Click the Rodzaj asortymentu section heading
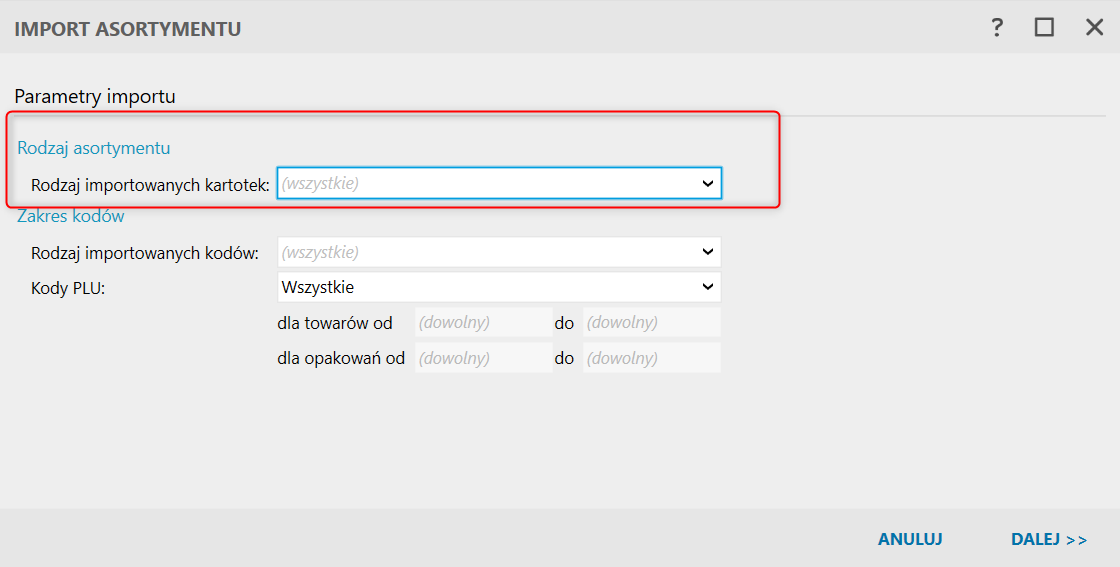Image resolution: width=1120 pixels, height=567 pixels. click(94, 148)
